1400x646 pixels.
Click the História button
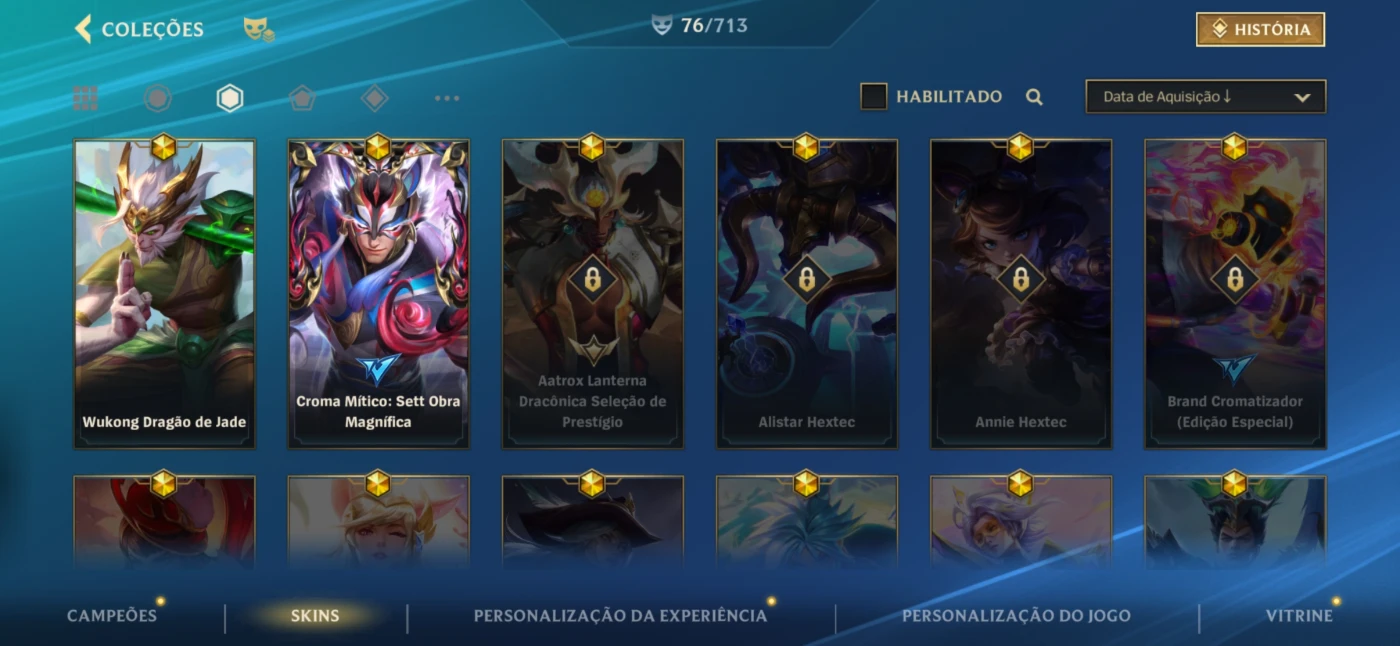tap(1260, 30)
